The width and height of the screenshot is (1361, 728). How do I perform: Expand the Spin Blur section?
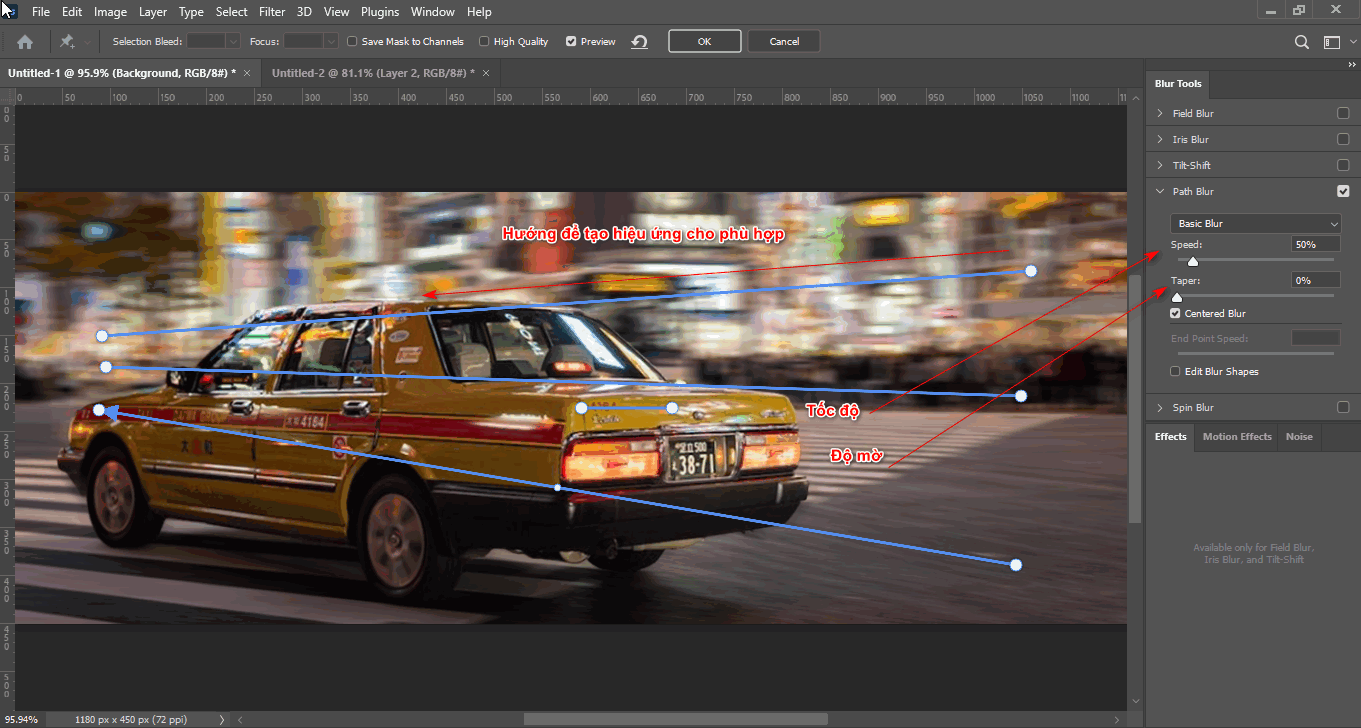(1161, 407)
